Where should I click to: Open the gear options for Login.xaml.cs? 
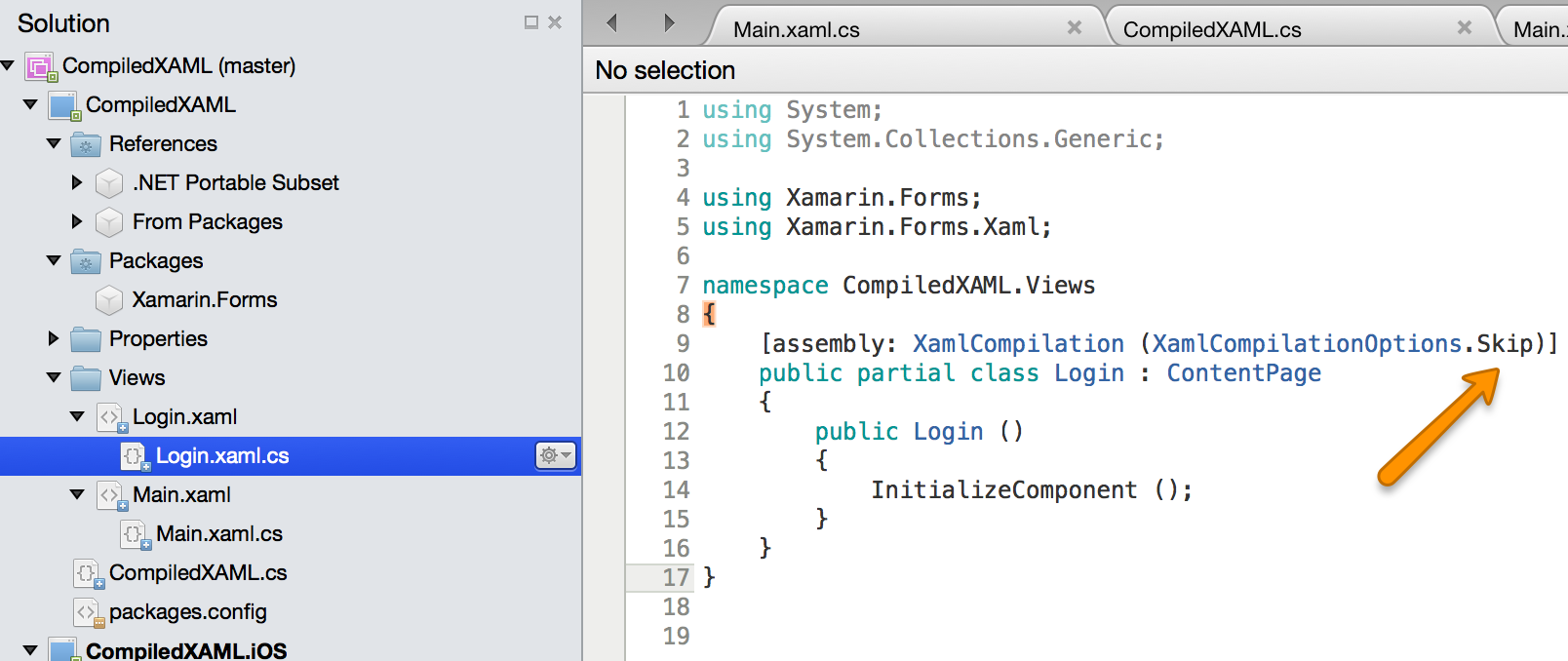pos(555,455)
